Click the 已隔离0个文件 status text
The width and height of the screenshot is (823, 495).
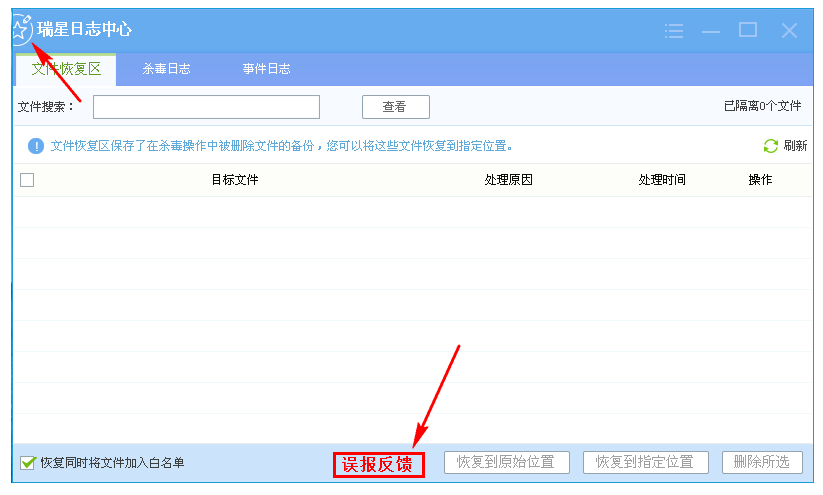point(763,106)
